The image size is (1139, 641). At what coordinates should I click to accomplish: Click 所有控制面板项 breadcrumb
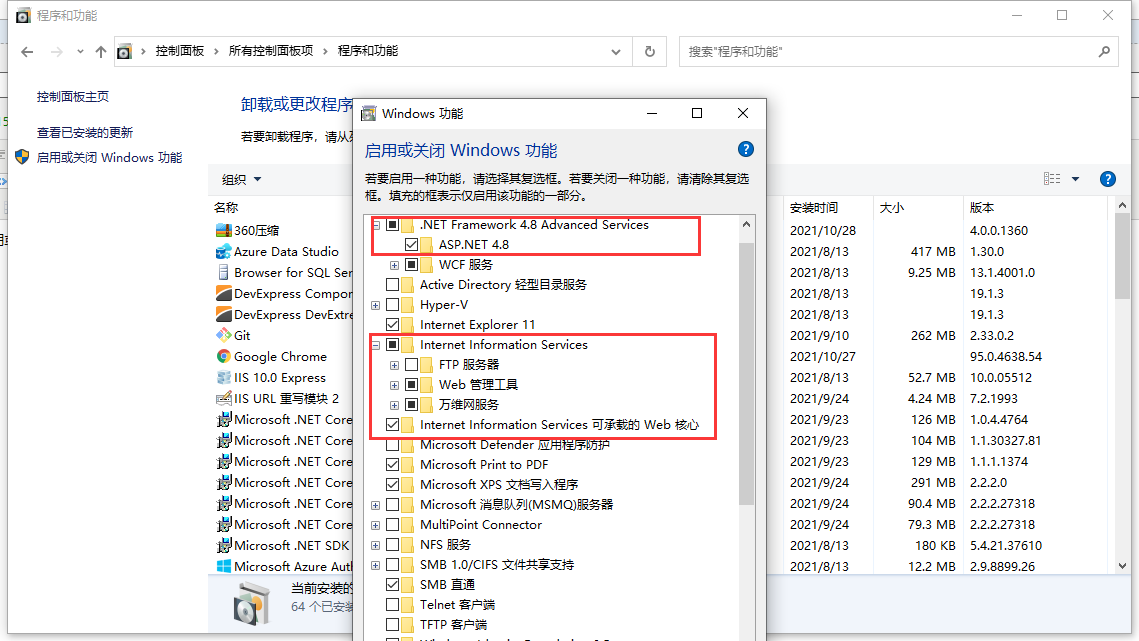click(x=271, y=51)
